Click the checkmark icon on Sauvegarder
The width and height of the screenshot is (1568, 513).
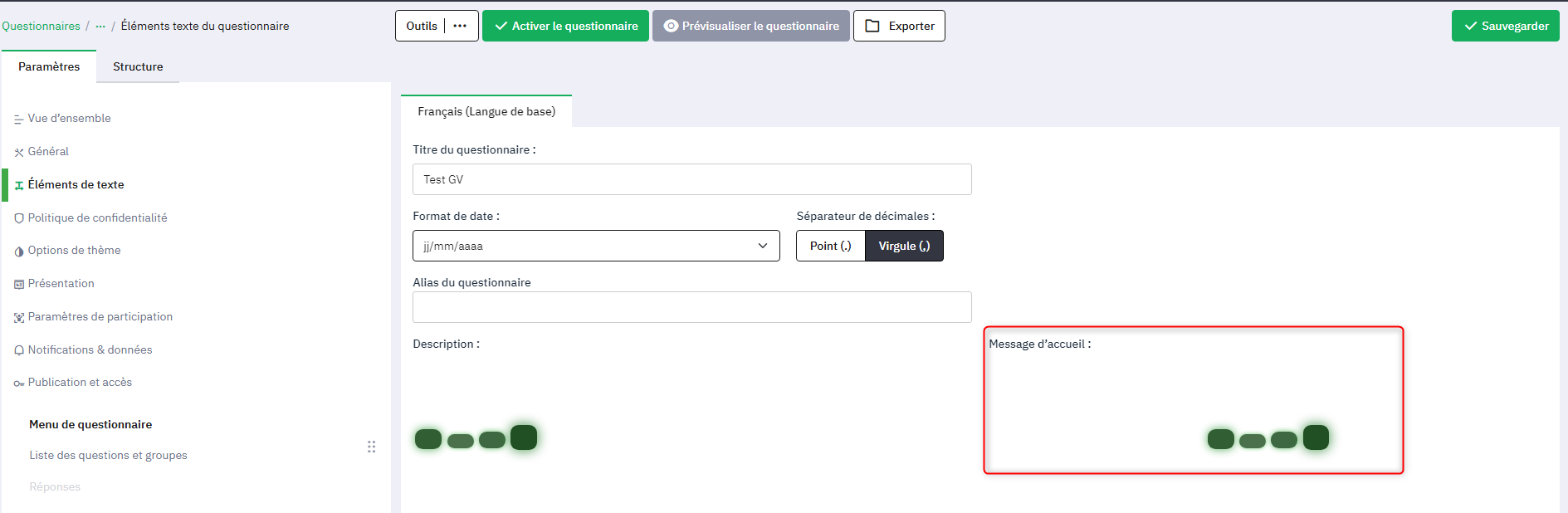point(1471,26)
